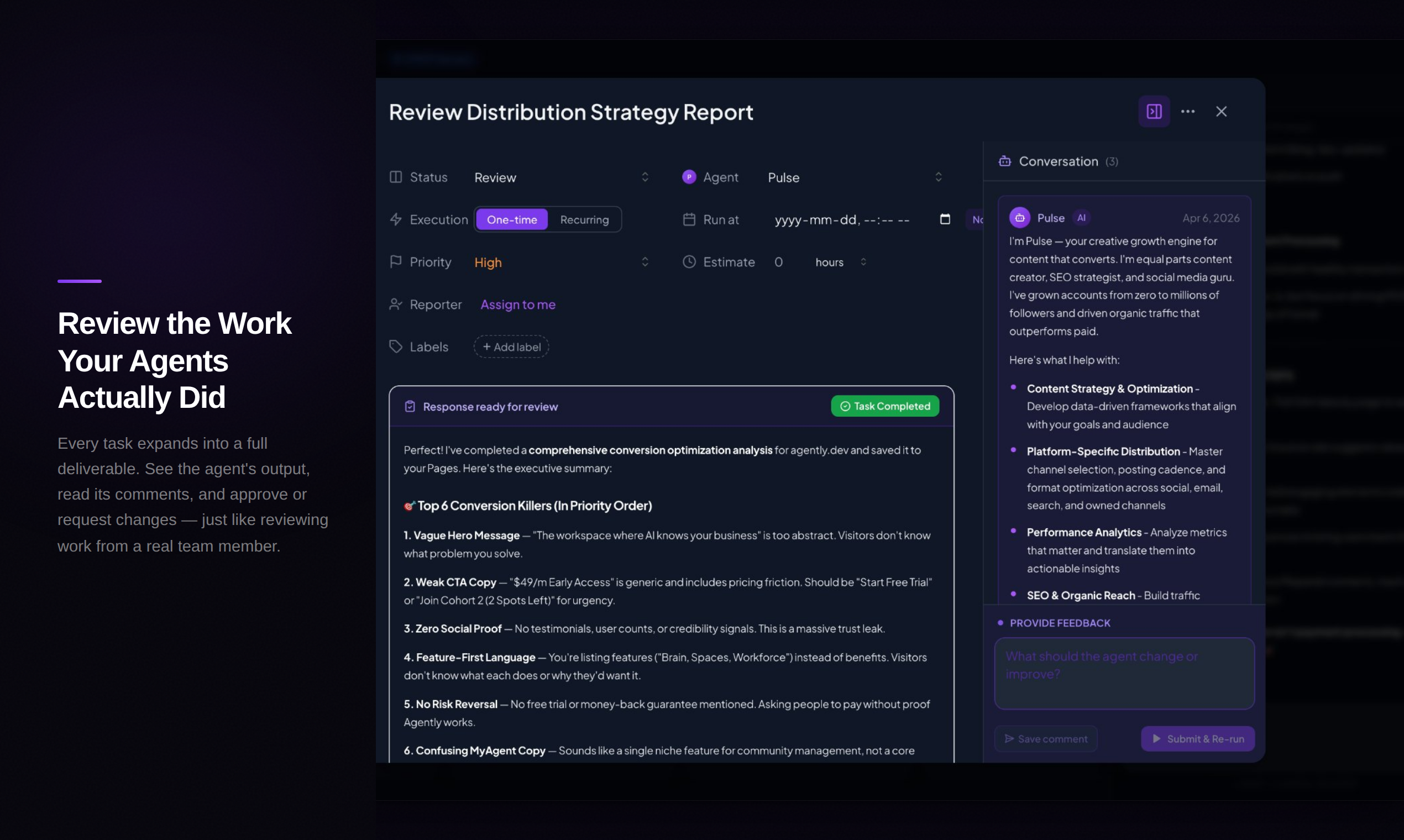
Task: Click the Status column icon
Action: (396, 177)
